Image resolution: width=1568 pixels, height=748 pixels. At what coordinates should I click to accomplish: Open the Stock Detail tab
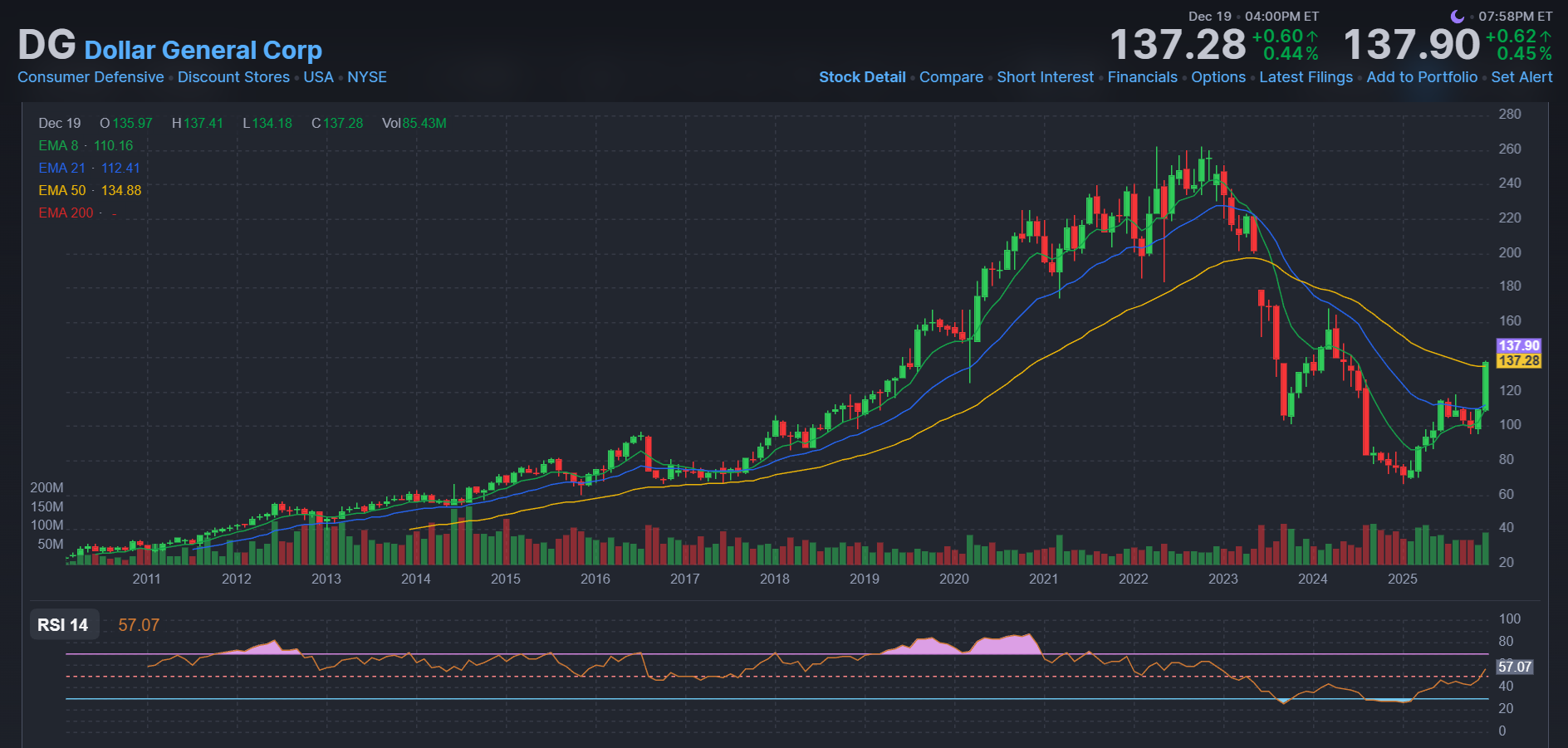pyautogui.click(x=862, y=77)
